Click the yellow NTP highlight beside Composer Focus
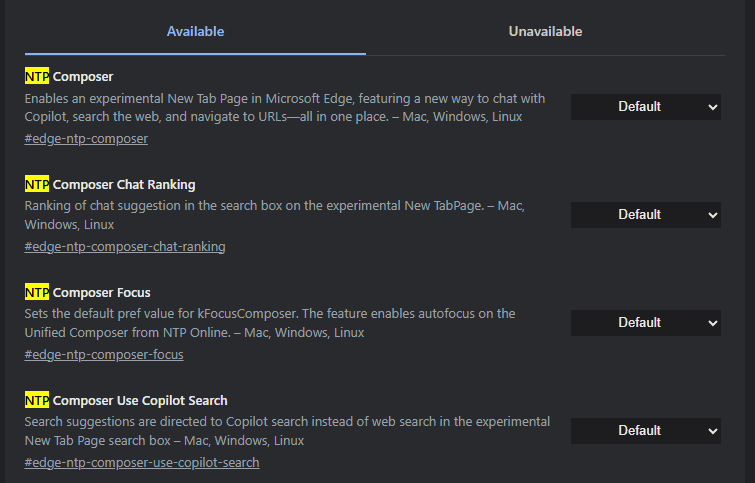Viewport: 755px width, 483px height. pyautogui.click(x=37, y=292)
